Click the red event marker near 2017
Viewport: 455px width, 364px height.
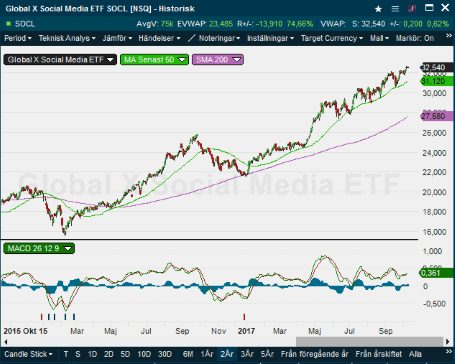click(x=244, y=317)
